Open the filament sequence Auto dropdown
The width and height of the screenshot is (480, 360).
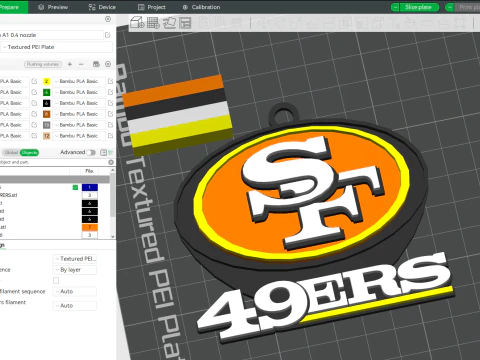(x=75, y=291)
